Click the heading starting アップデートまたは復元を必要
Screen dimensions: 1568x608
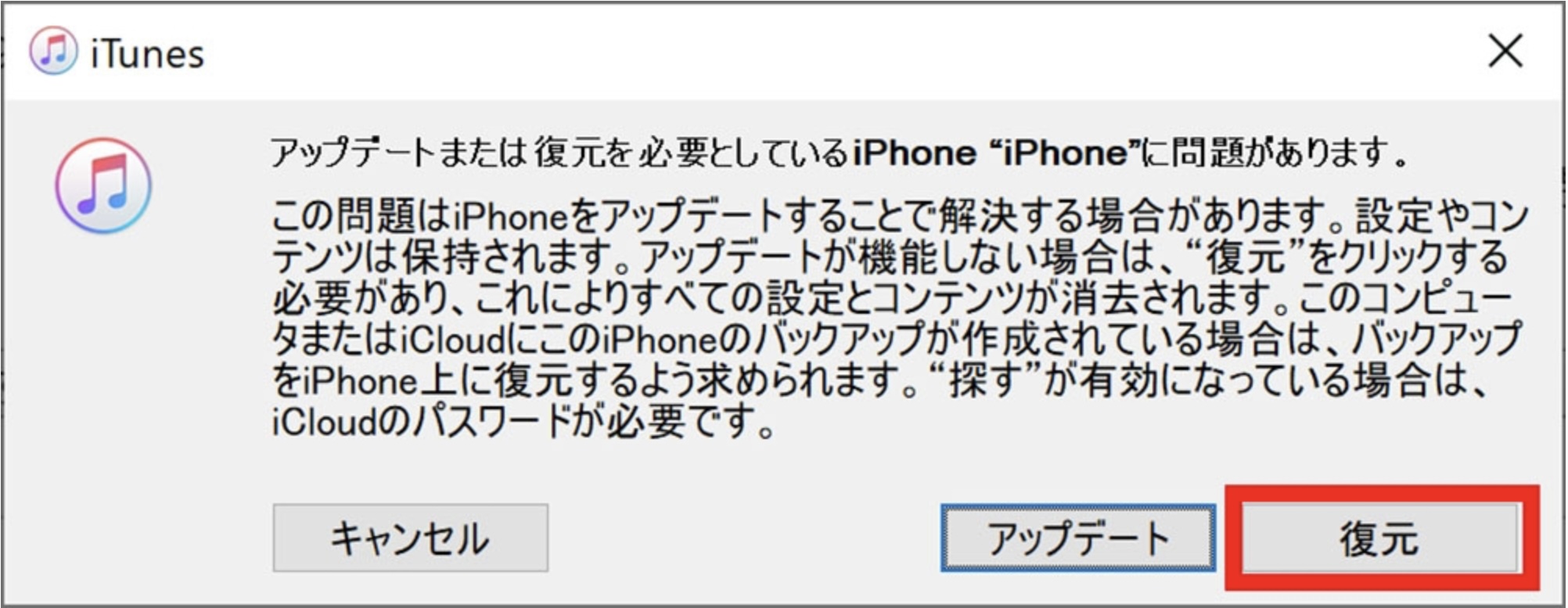(x=840, y=153)
